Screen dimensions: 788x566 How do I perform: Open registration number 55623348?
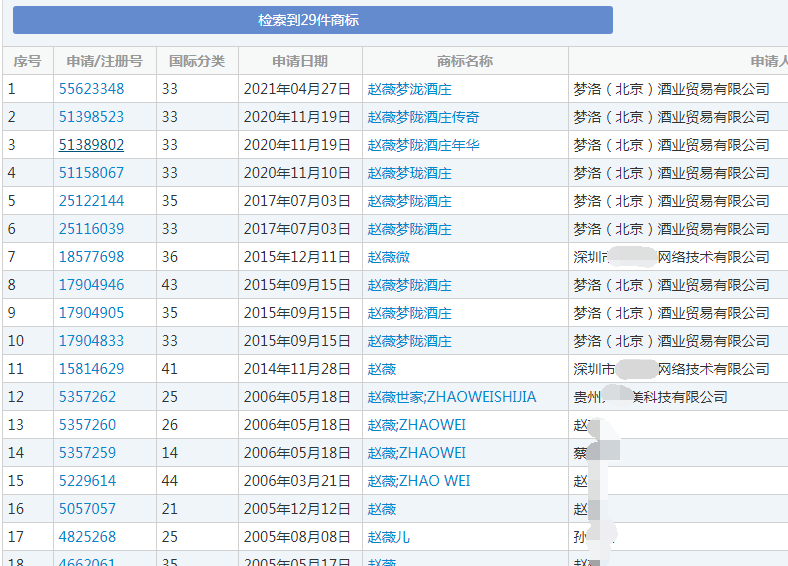[x=91, y=89]
